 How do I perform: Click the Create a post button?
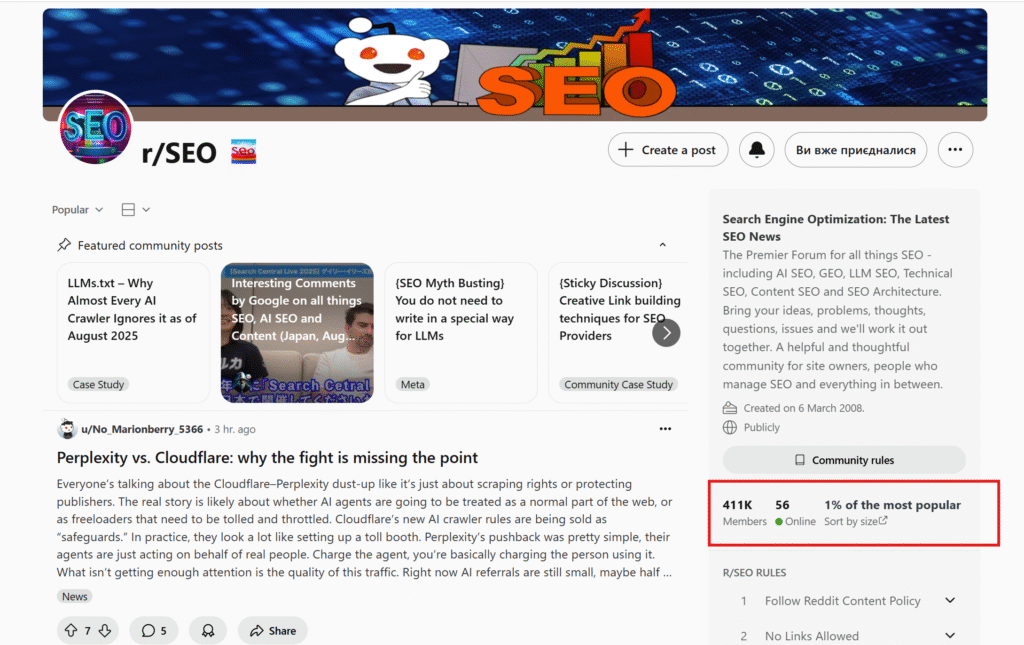667,149
